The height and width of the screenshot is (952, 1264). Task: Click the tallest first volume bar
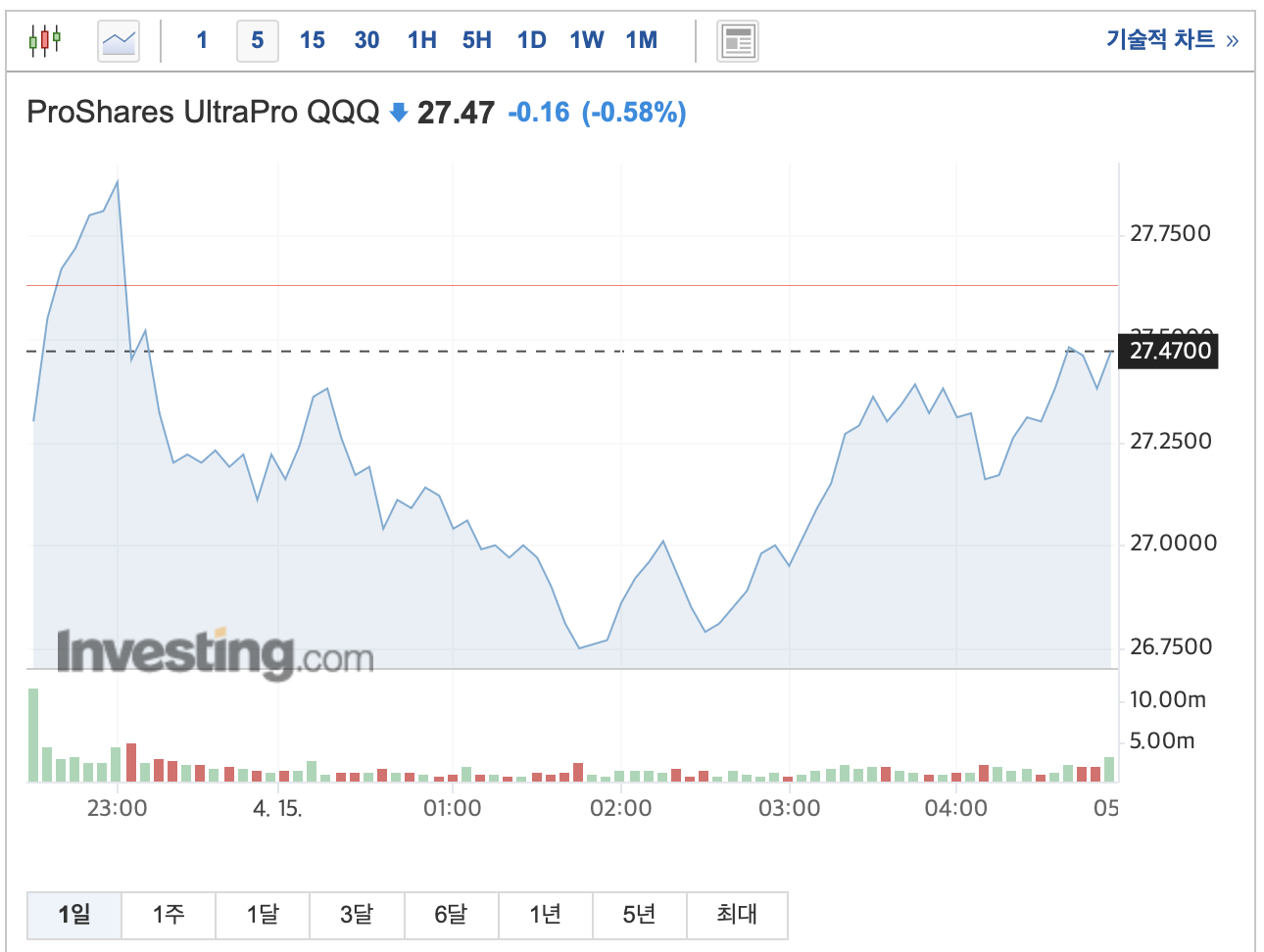[33, 736]
